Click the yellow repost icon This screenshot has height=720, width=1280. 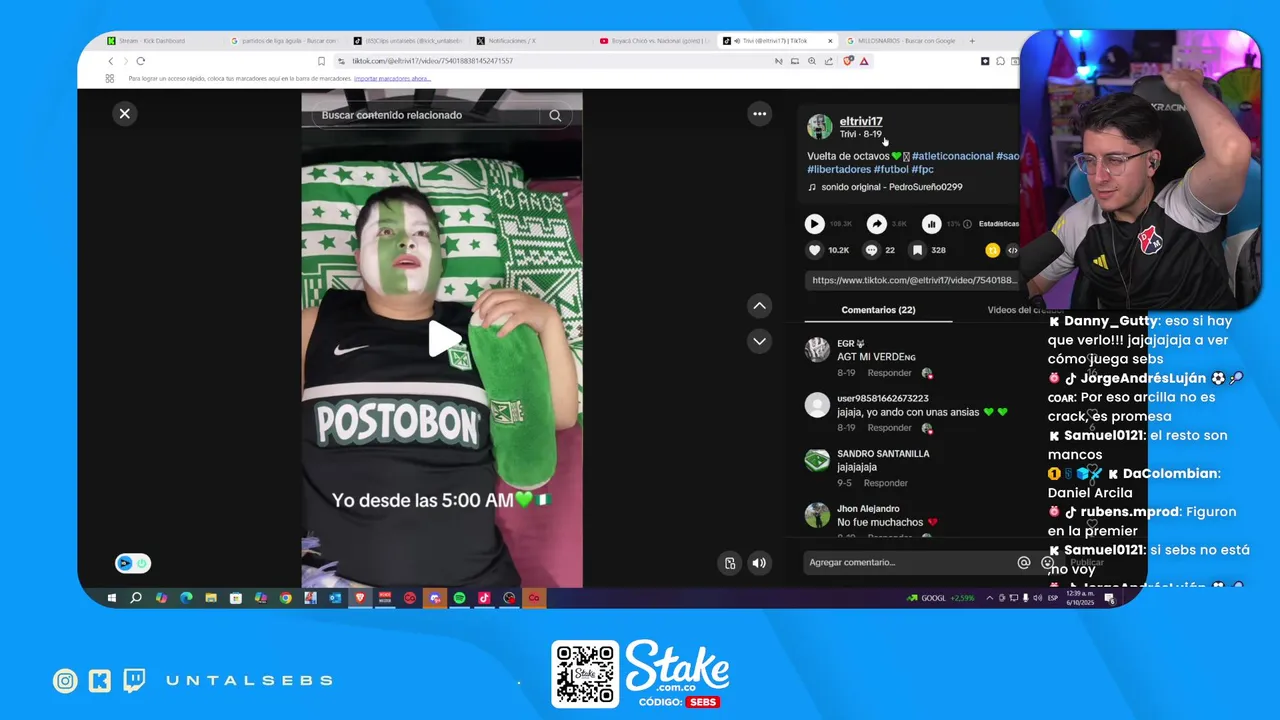tap(992, 250)
